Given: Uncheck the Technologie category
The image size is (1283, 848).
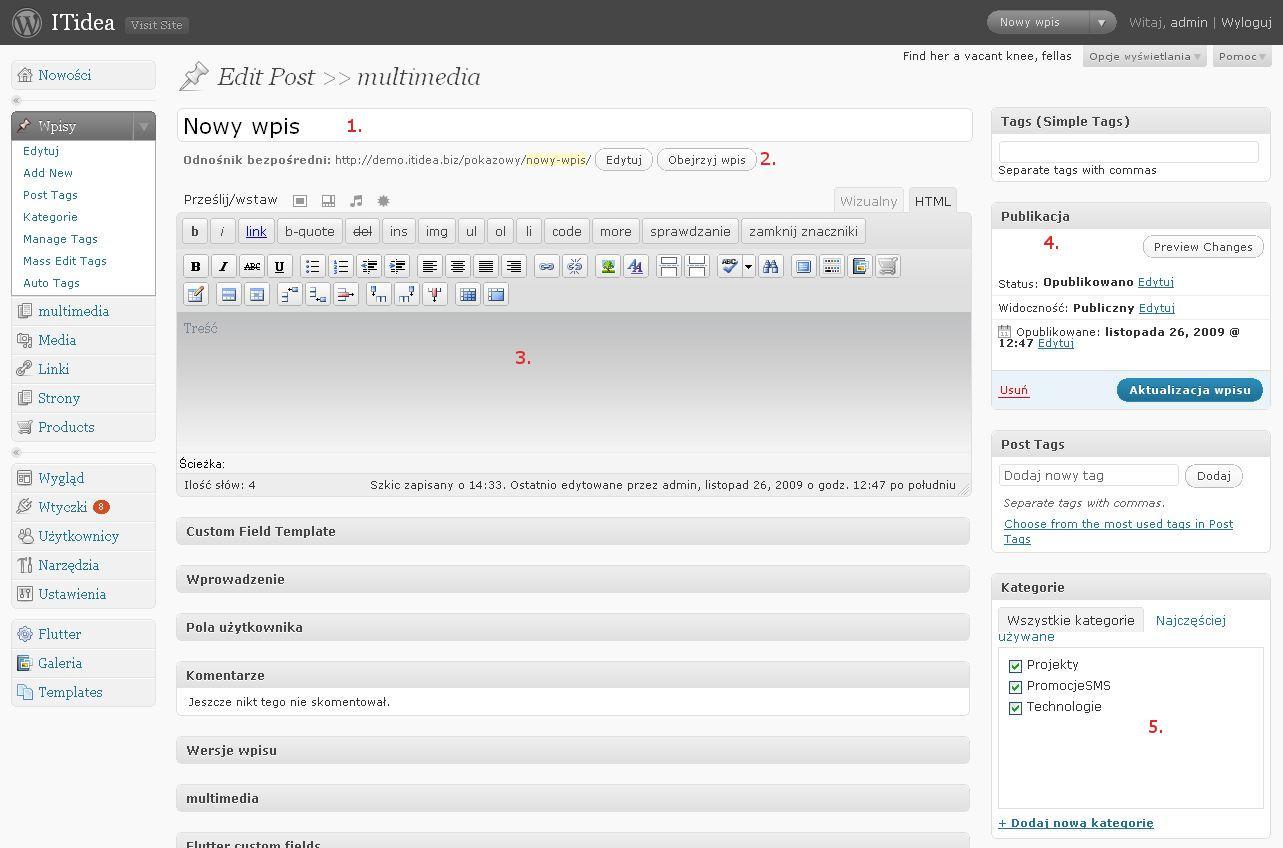Looking at the screenshot, I should coord(1016,708).
